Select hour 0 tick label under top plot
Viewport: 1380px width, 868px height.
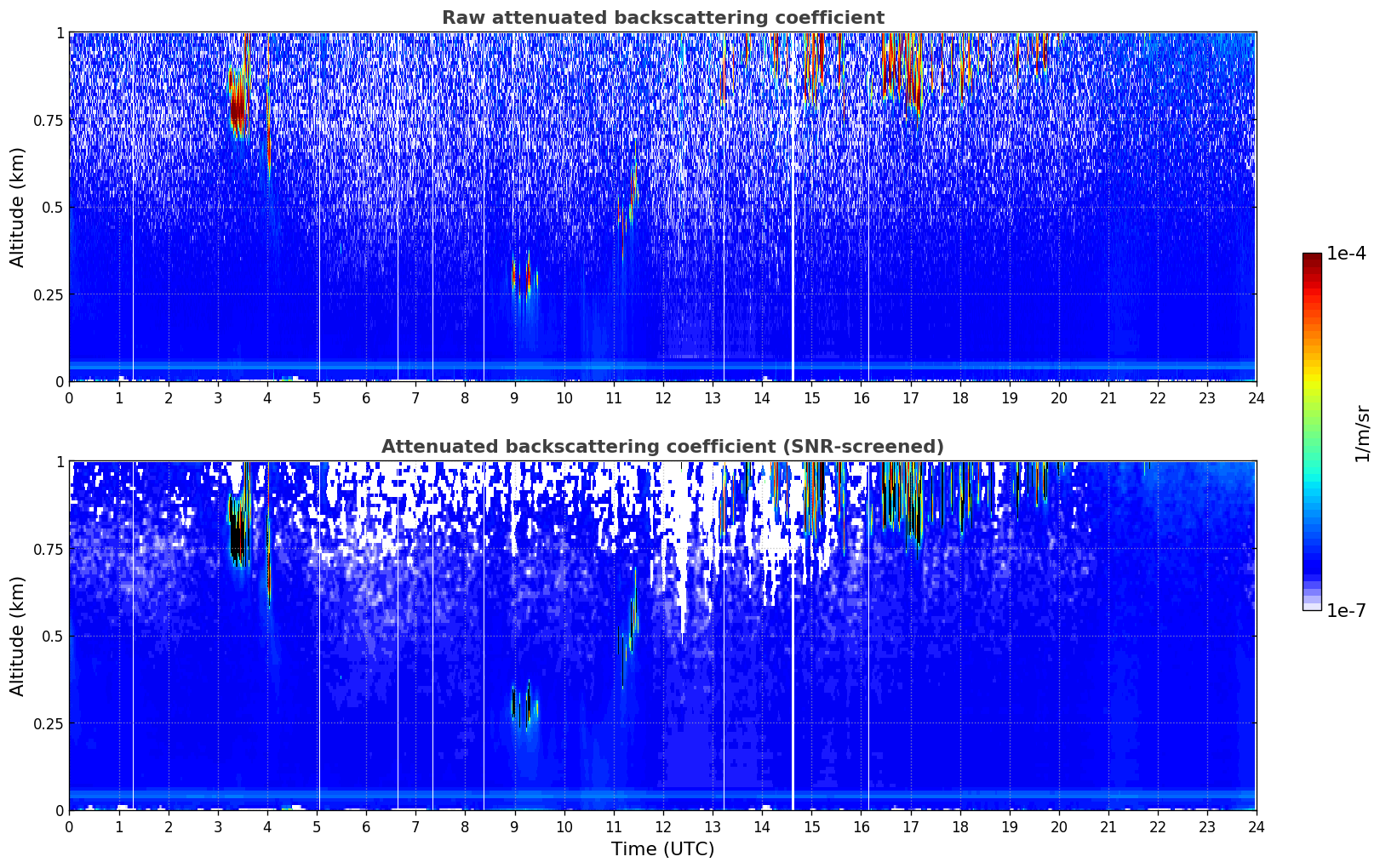click(x=69, y=397)
